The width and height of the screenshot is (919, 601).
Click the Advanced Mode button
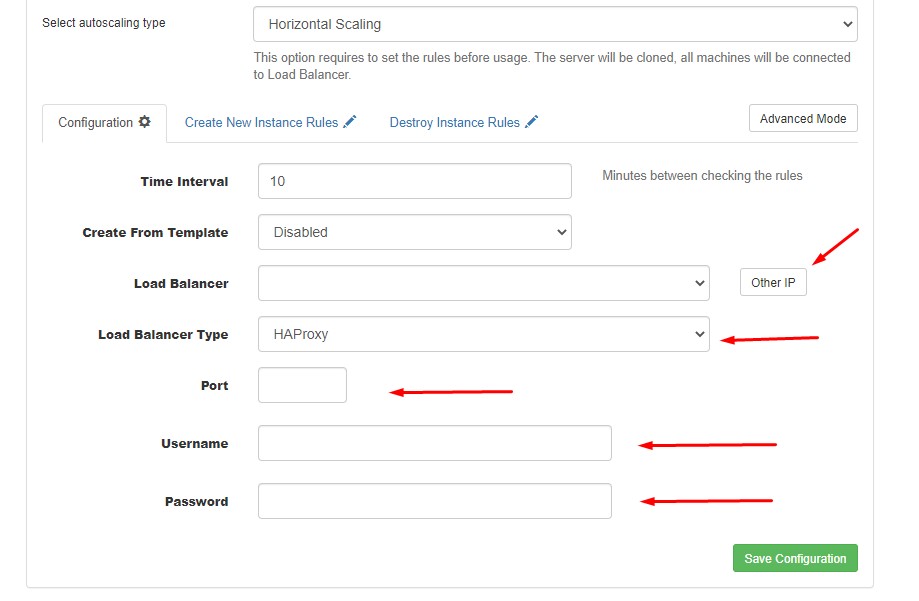[803, 118]
